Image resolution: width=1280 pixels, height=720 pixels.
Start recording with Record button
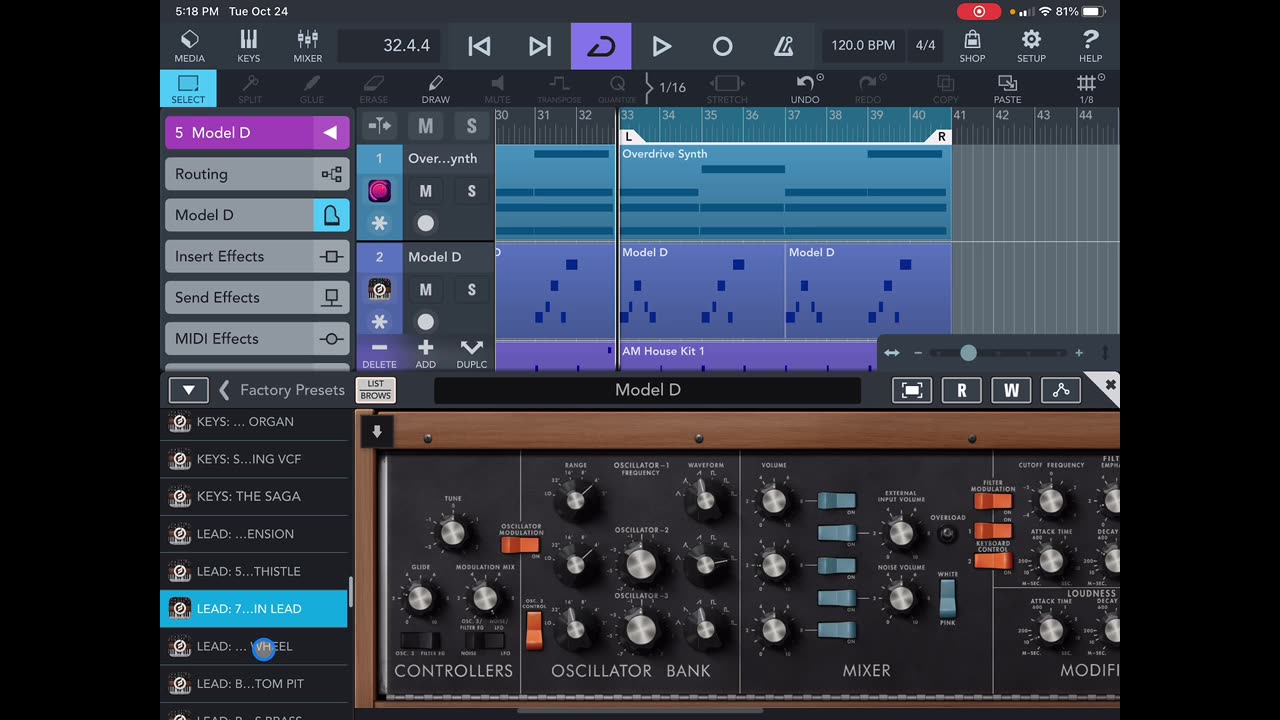point(722,46)
